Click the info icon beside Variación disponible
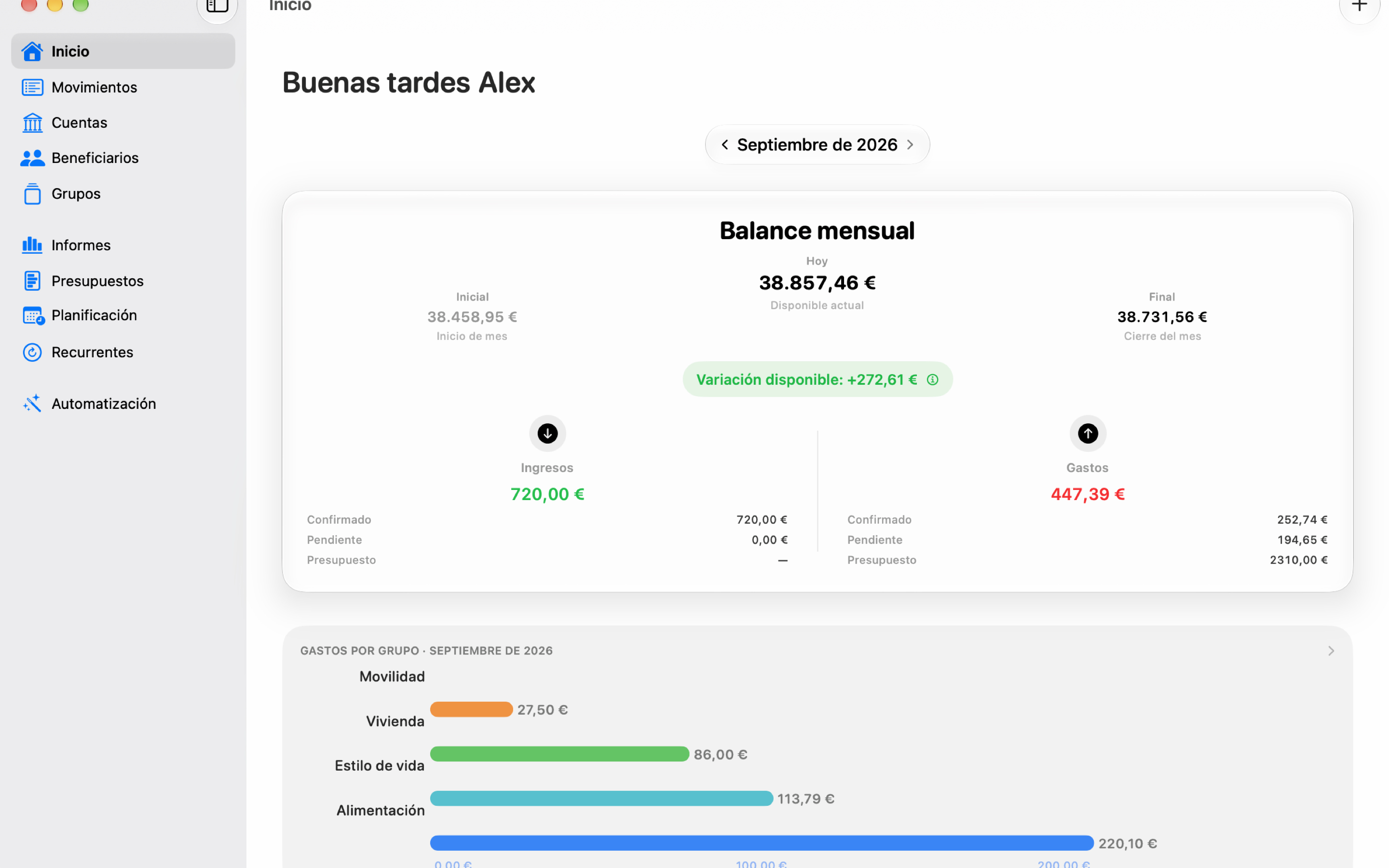Image resolution: width=1389 pixels, height=868 pixels. coord(933,380)
